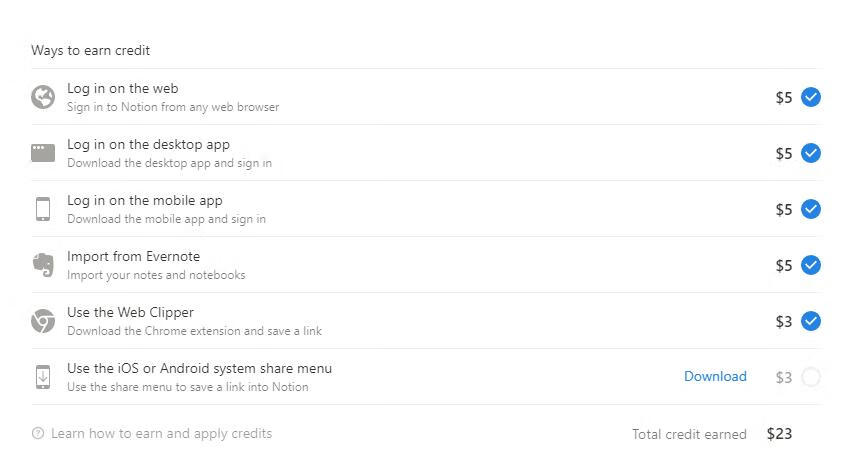
Task: Click the question mark help icon
Action: (38, 433)
